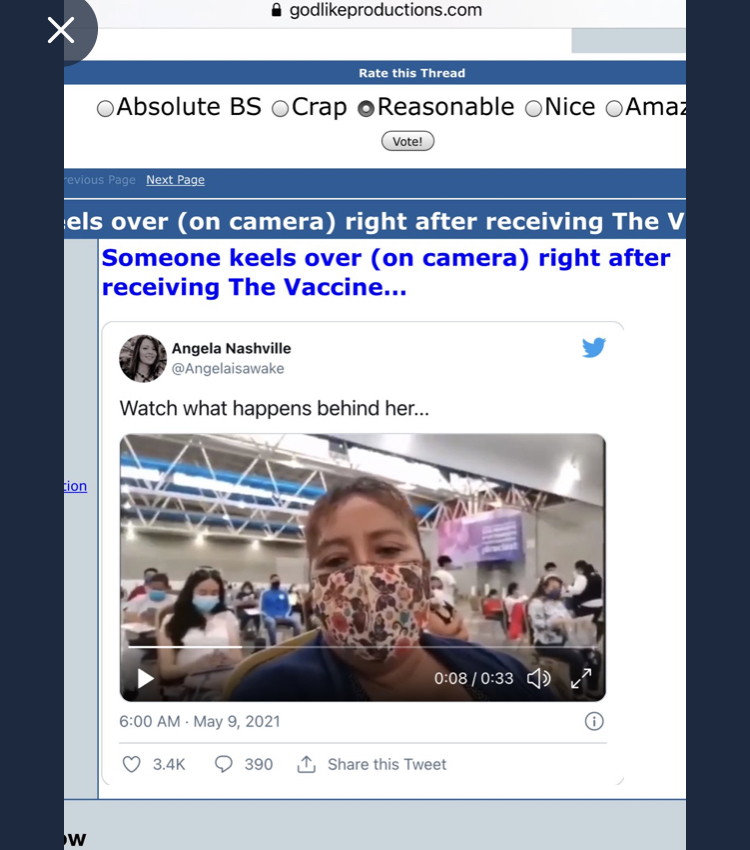Open the @Angelaisawake handle link

(x=228, y=369)
